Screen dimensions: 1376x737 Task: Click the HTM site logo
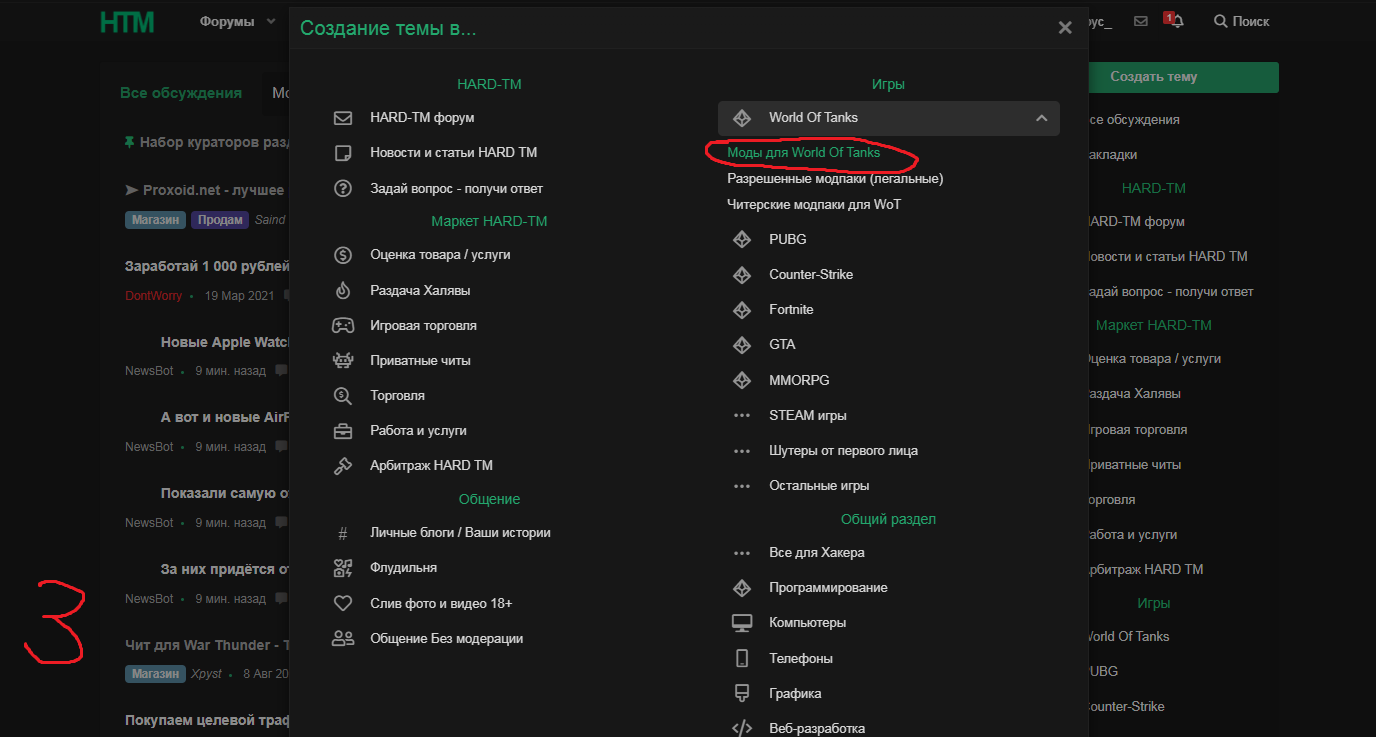127,21
